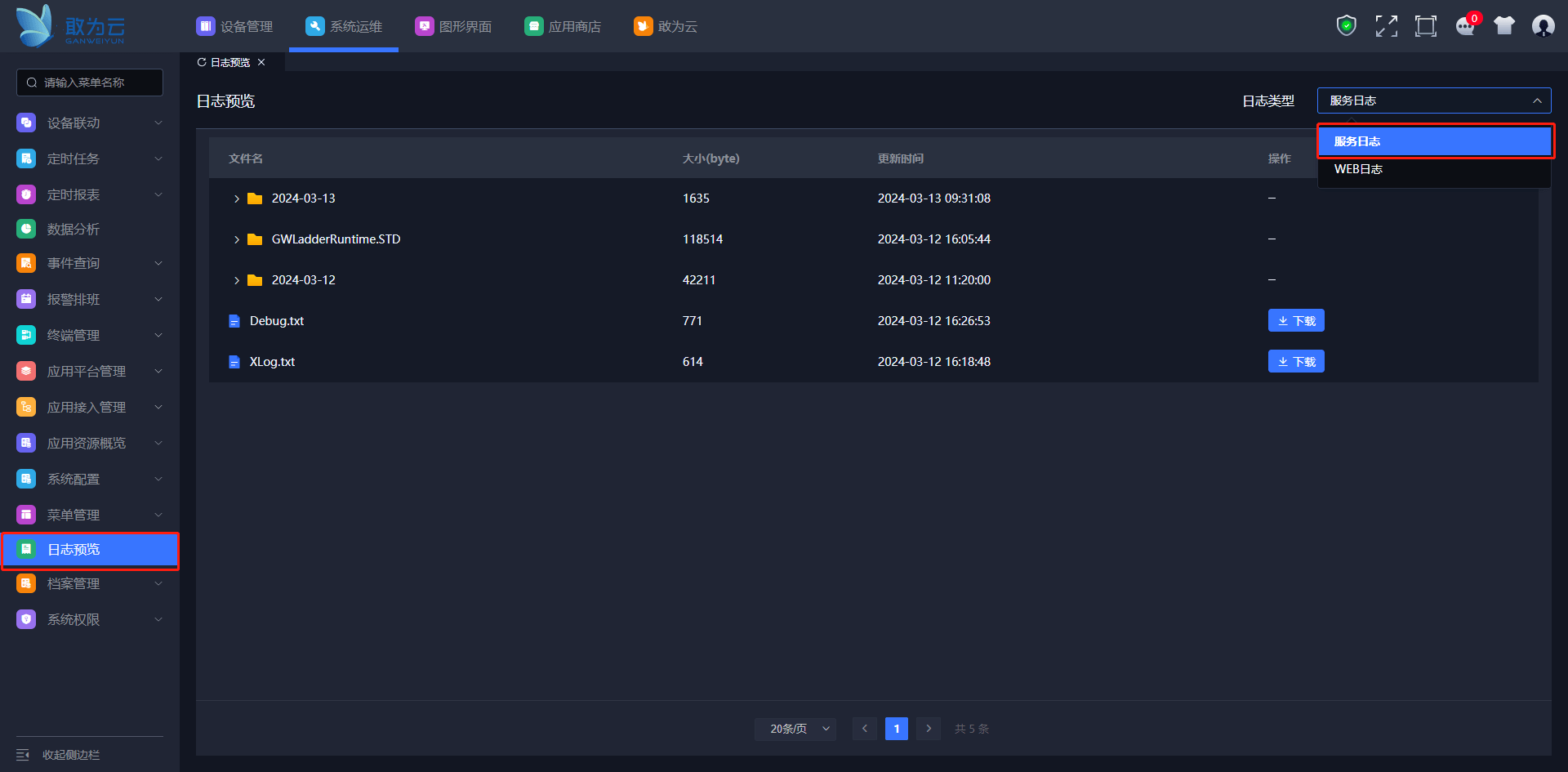The width and height of the screenshot is (1568, 772).
Task: Open the 图形界面 top tab
Action: (x=453, y=26)
